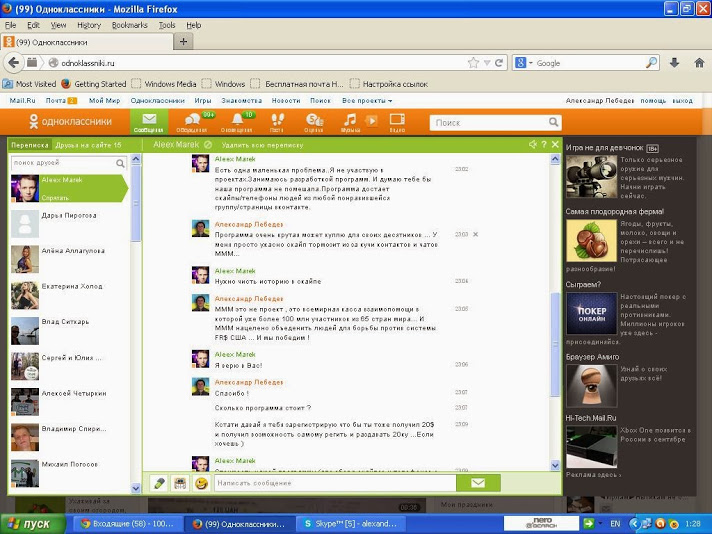
Task: Switch to the Переписка tab
Action: (x=30, y=145)
